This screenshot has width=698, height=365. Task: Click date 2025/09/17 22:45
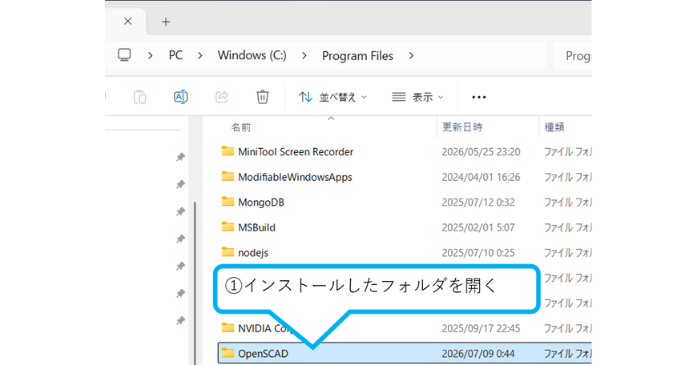[x=481, y=328]
